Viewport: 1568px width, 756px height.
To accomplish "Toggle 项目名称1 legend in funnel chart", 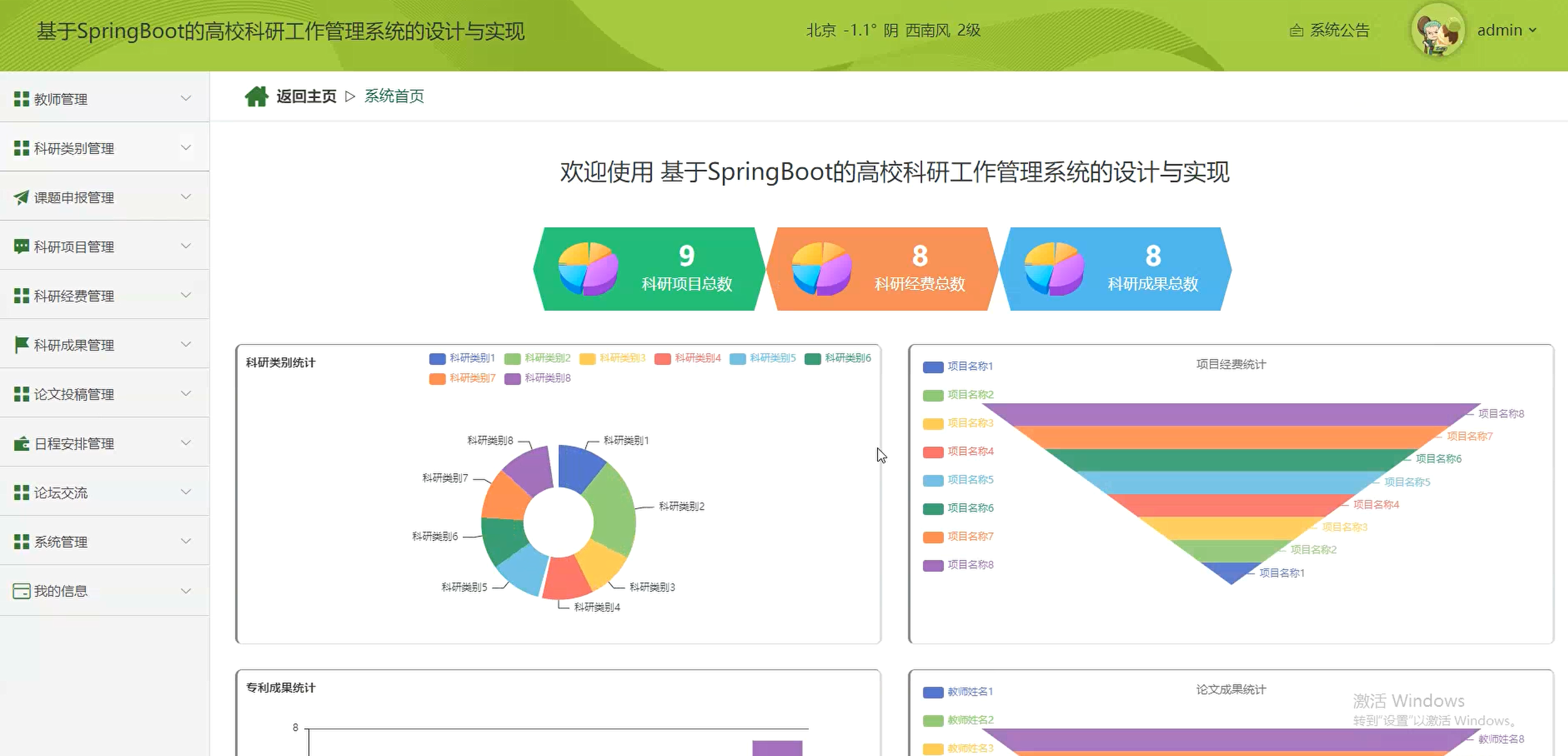I will pos(958,366).
